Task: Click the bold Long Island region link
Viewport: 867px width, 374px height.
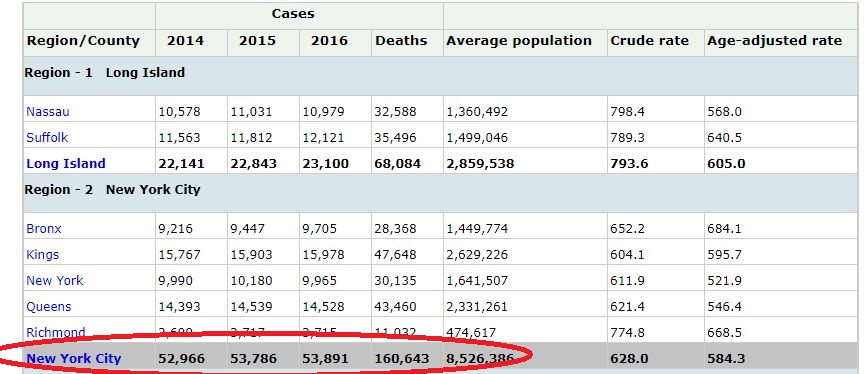Action: click(x=66, y=164)
